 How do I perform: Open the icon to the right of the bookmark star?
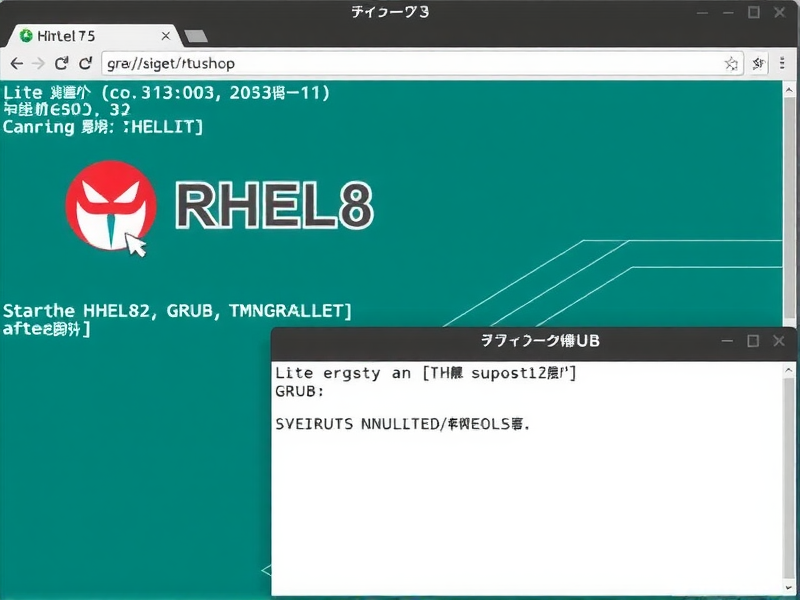coord(758,62)
